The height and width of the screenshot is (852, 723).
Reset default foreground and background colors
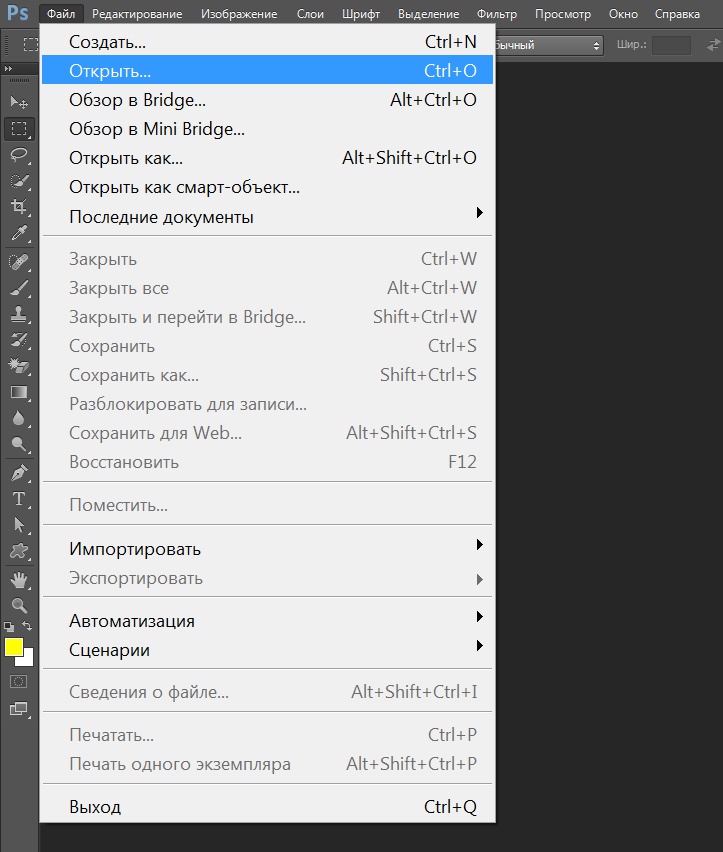[8, 626]
